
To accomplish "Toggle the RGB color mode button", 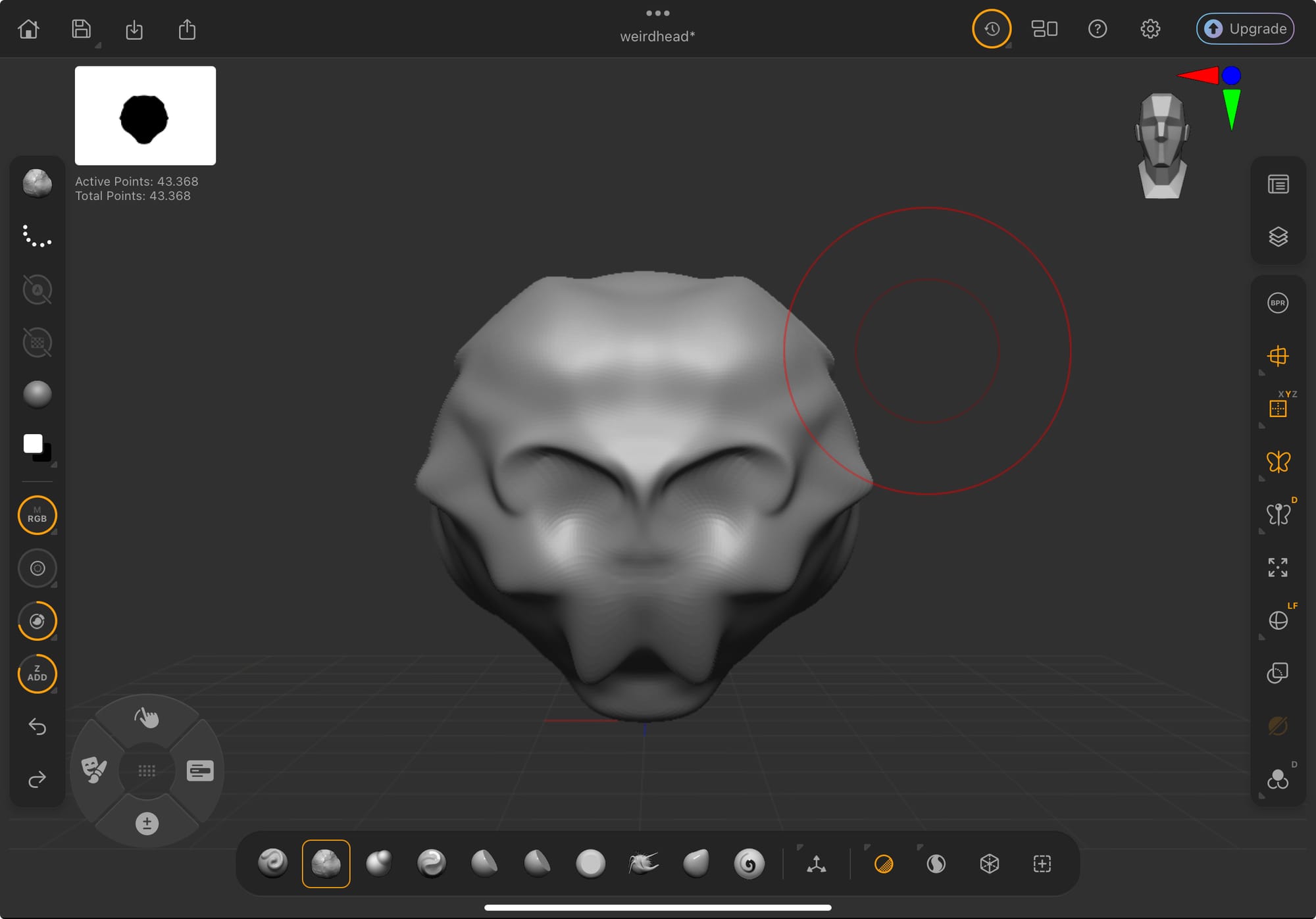I will pos(38,514).
